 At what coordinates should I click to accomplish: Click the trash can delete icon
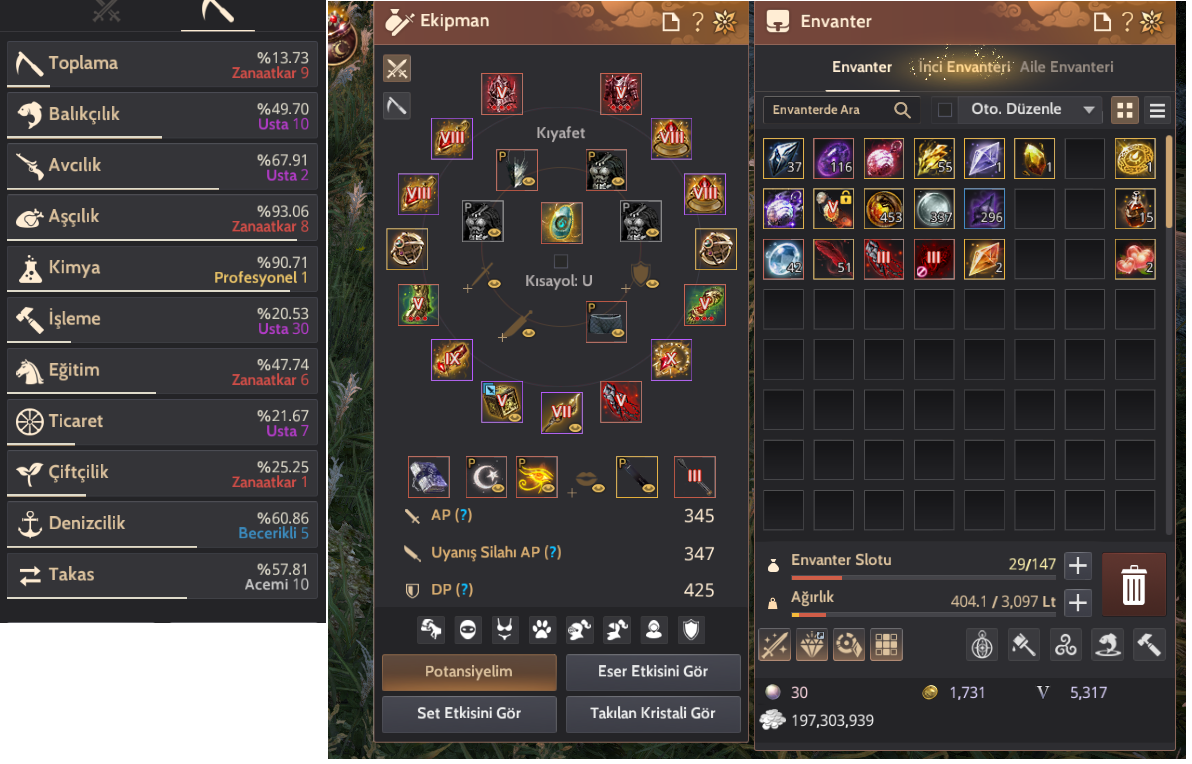click(1133, 585)
